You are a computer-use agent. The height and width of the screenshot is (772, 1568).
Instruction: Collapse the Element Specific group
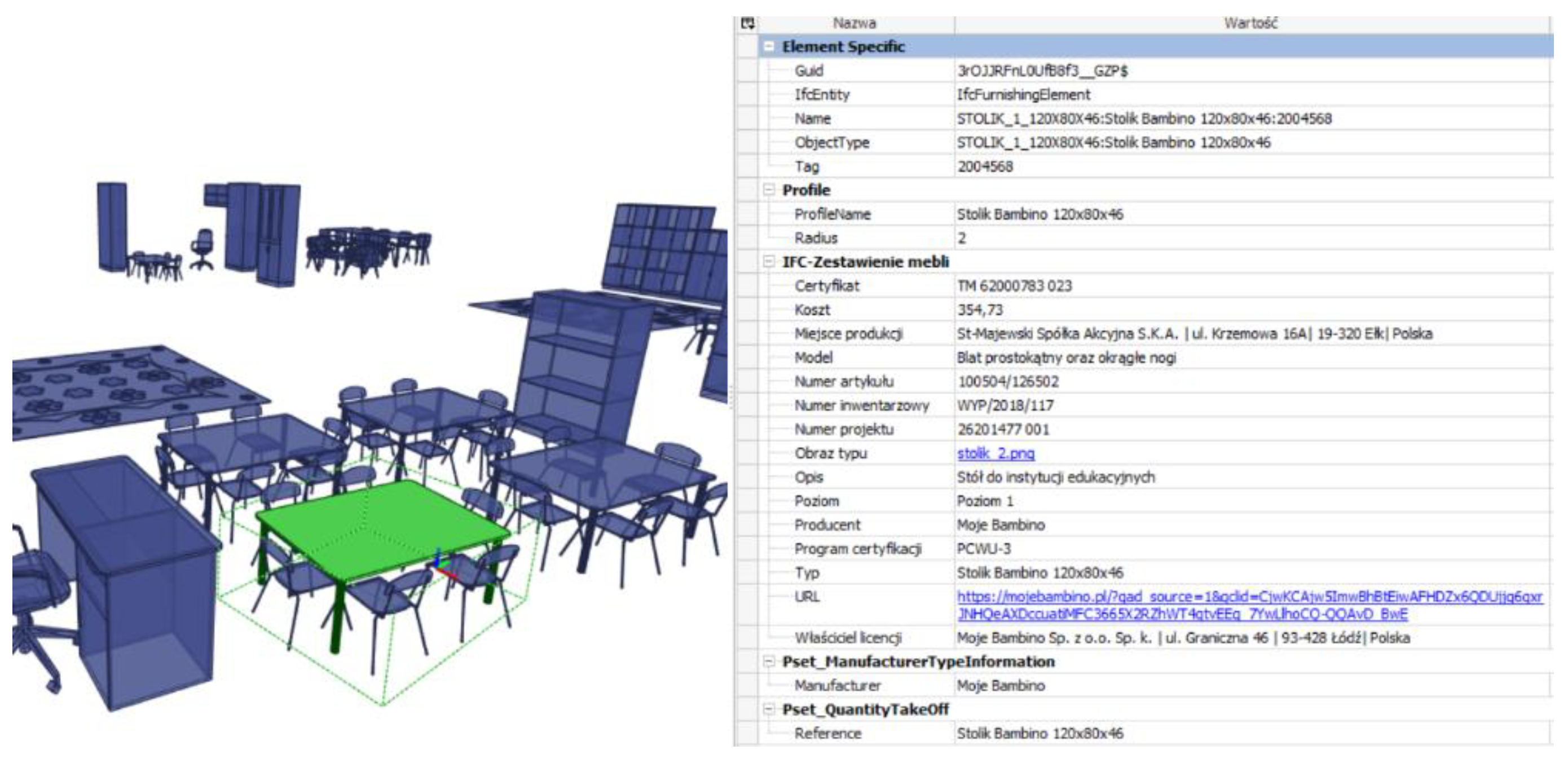[x=769, y=47]
